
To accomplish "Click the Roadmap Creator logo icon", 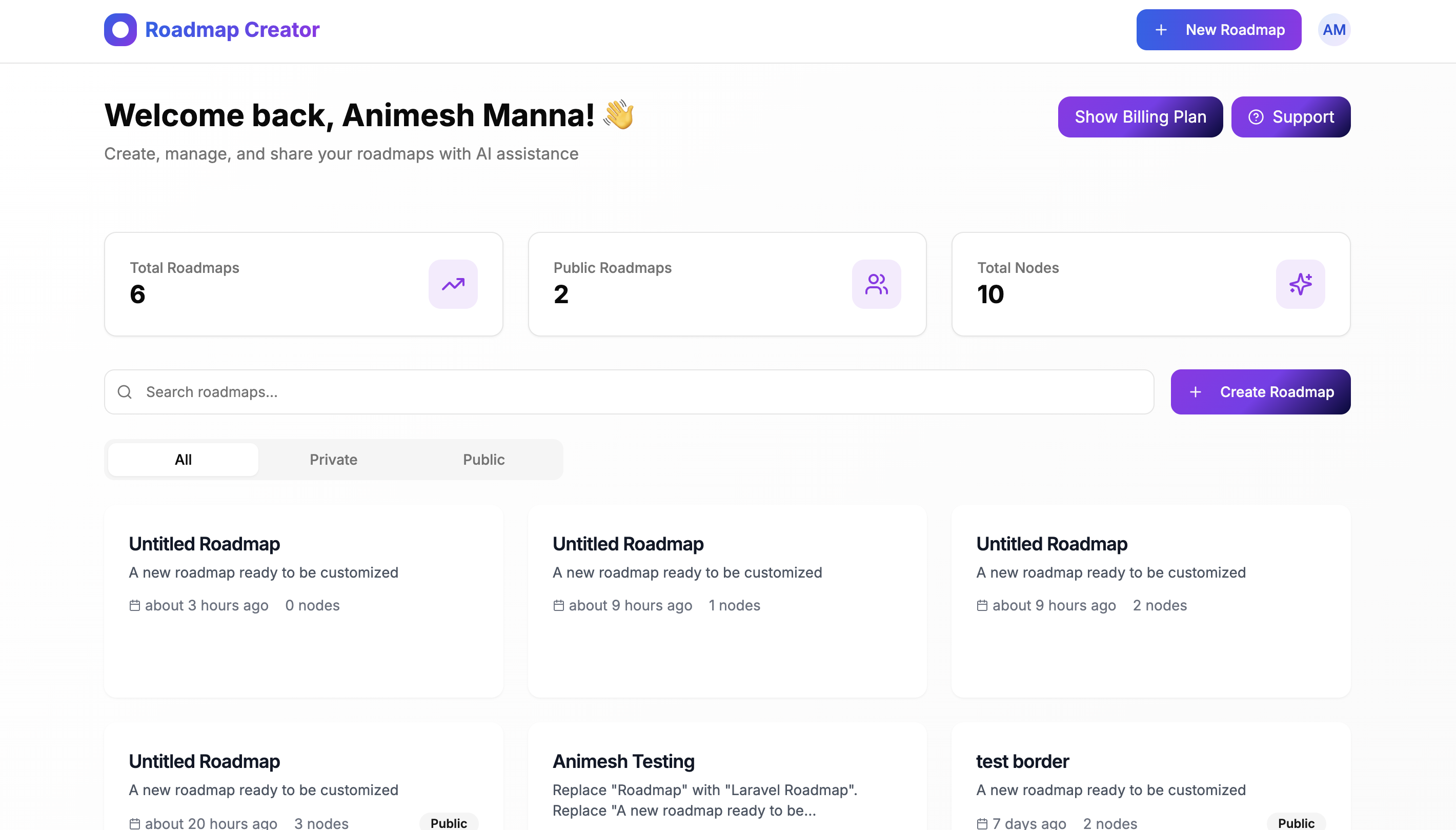I will point(120,30).
